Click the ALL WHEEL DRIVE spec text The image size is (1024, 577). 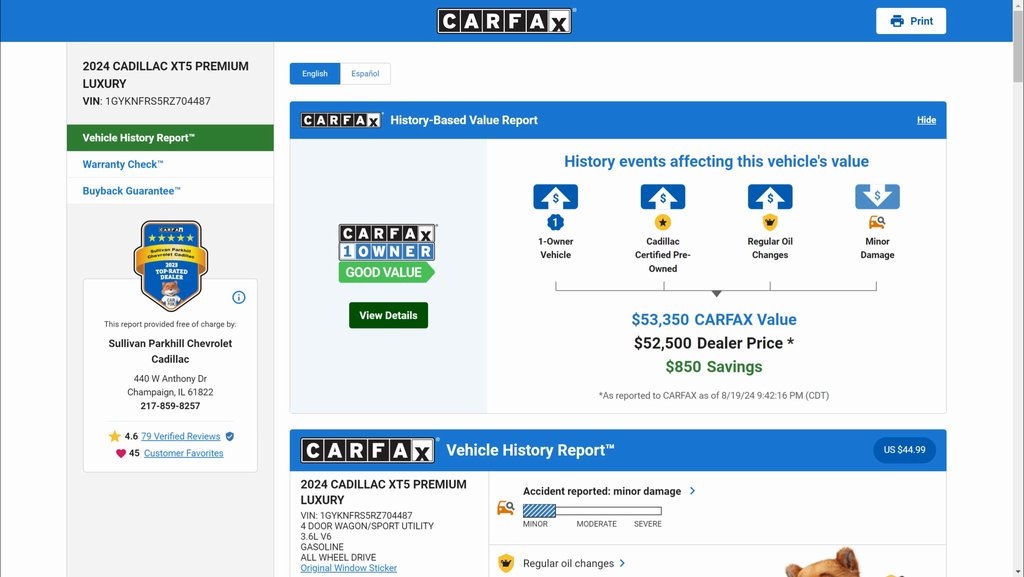click(338, 557)
